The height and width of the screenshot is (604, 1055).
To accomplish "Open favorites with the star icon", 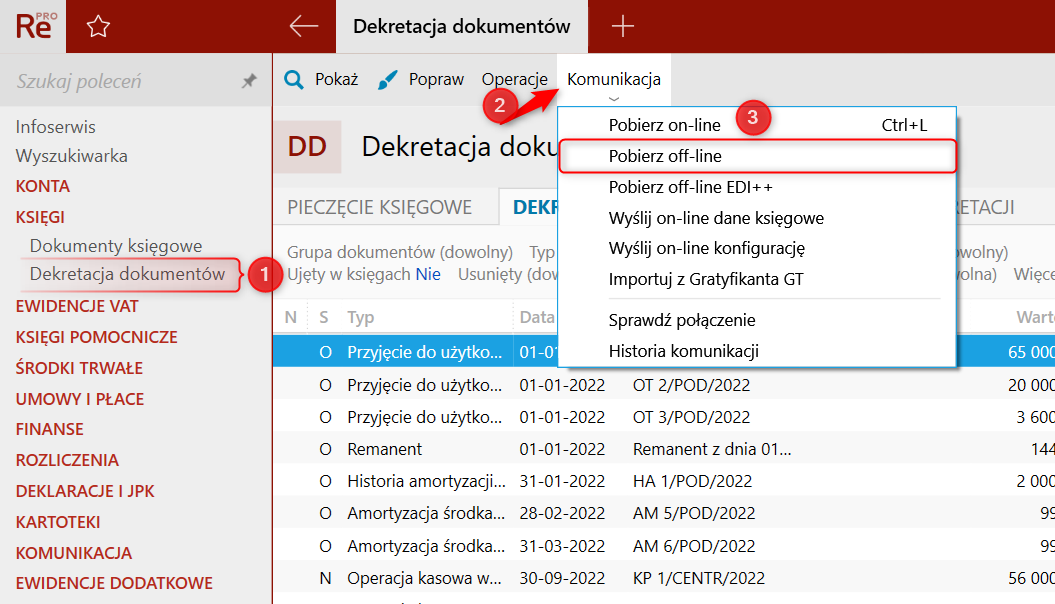I will pos(98,27).
